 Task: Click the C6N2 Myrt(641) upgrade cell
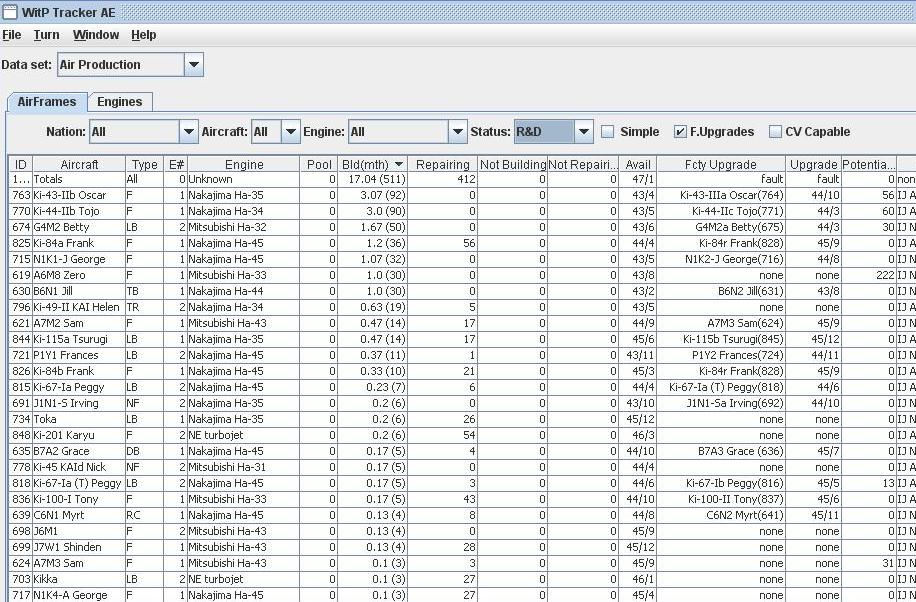721,515
